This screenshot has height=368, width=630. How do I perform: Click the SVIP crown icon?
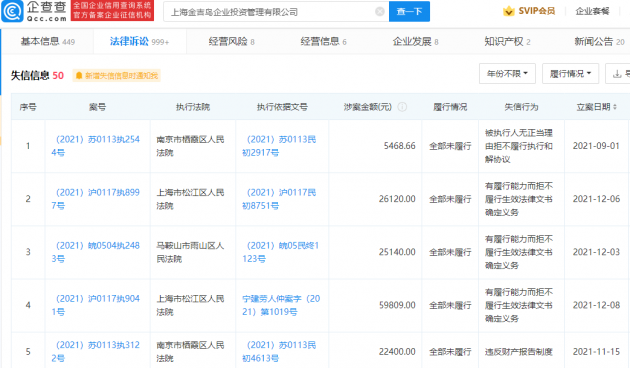click(x=509, y=11)
